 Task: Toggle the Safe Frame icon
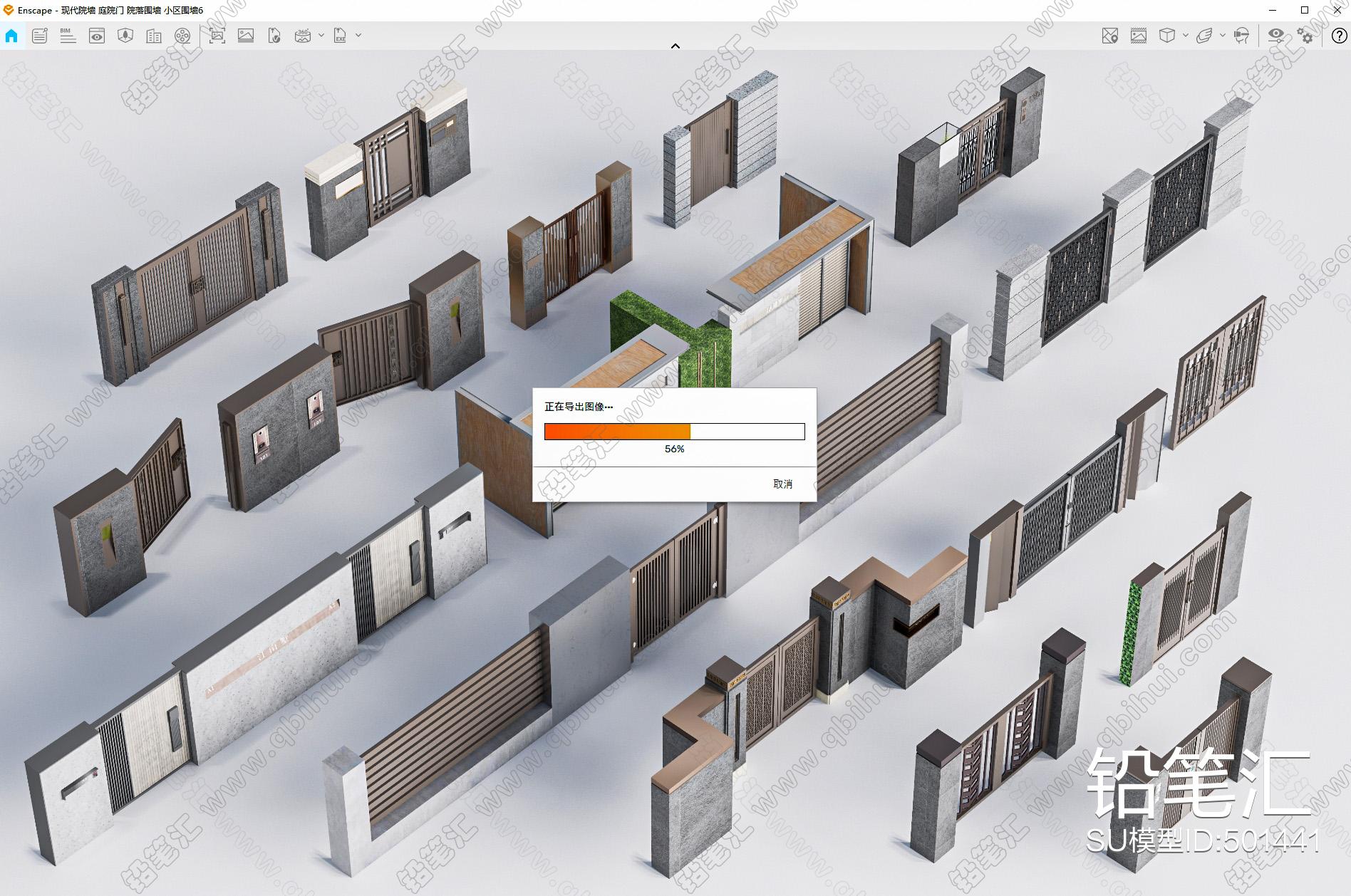[x=1139, y=36]
